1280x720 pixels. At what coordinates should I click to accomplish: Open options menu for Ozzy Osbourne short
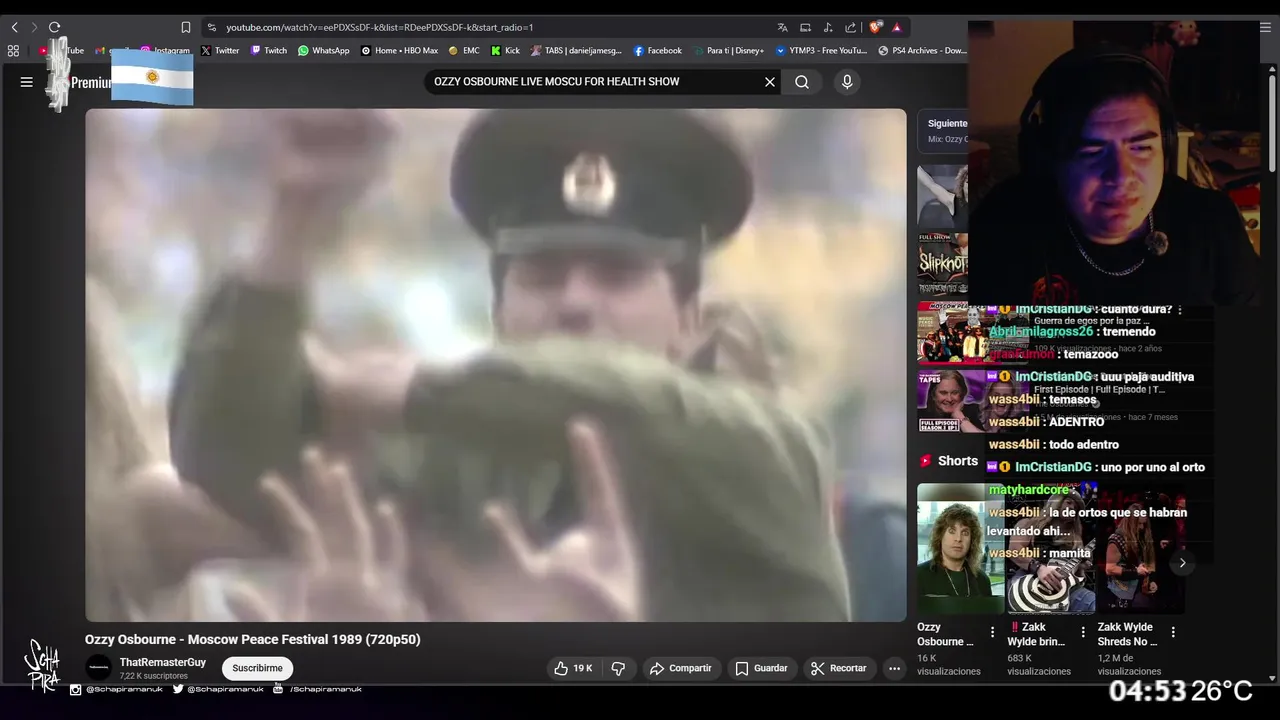pos(992,632)
